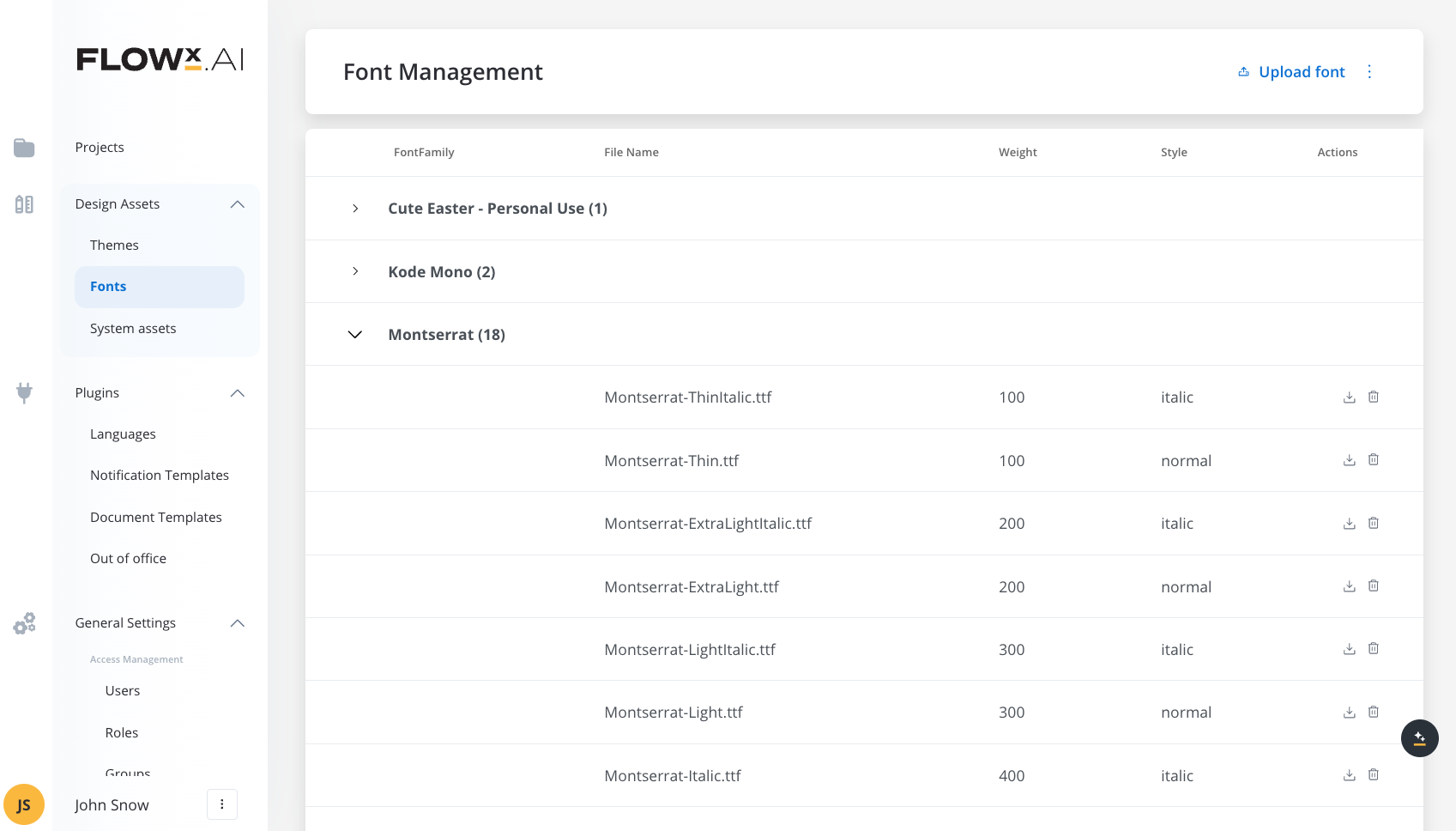This screenshot has height=831, width=1456.
Task: Open Out of office settings
Action: [129, 559]
